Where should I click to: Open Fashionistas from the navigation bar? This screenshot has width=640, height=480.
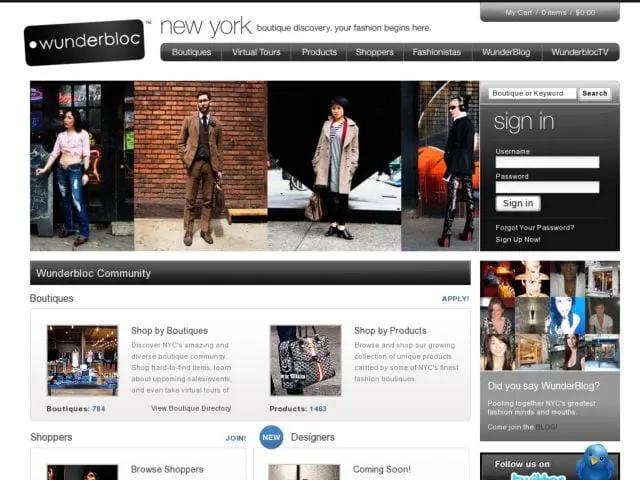point(436,52)
